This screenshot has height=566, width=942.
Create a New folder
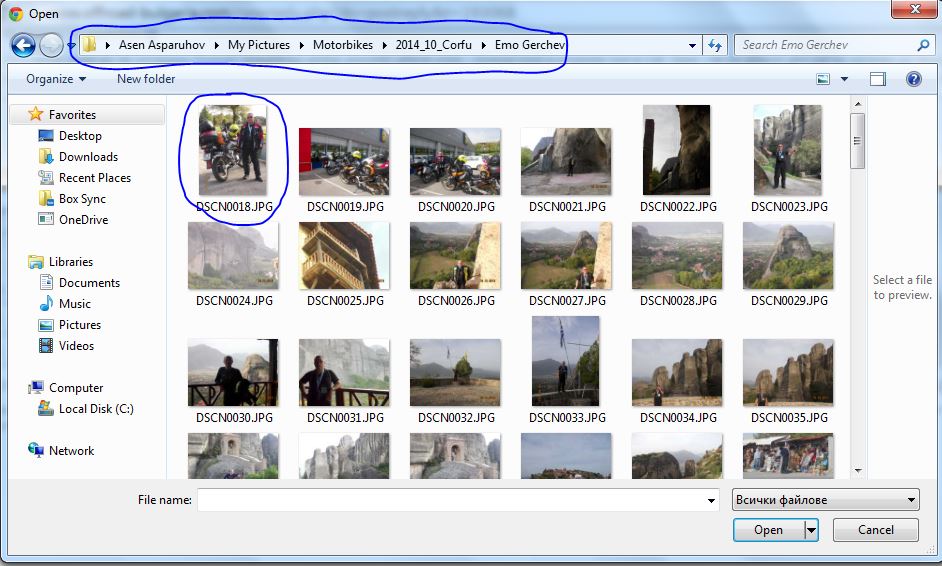coord(146,79)
